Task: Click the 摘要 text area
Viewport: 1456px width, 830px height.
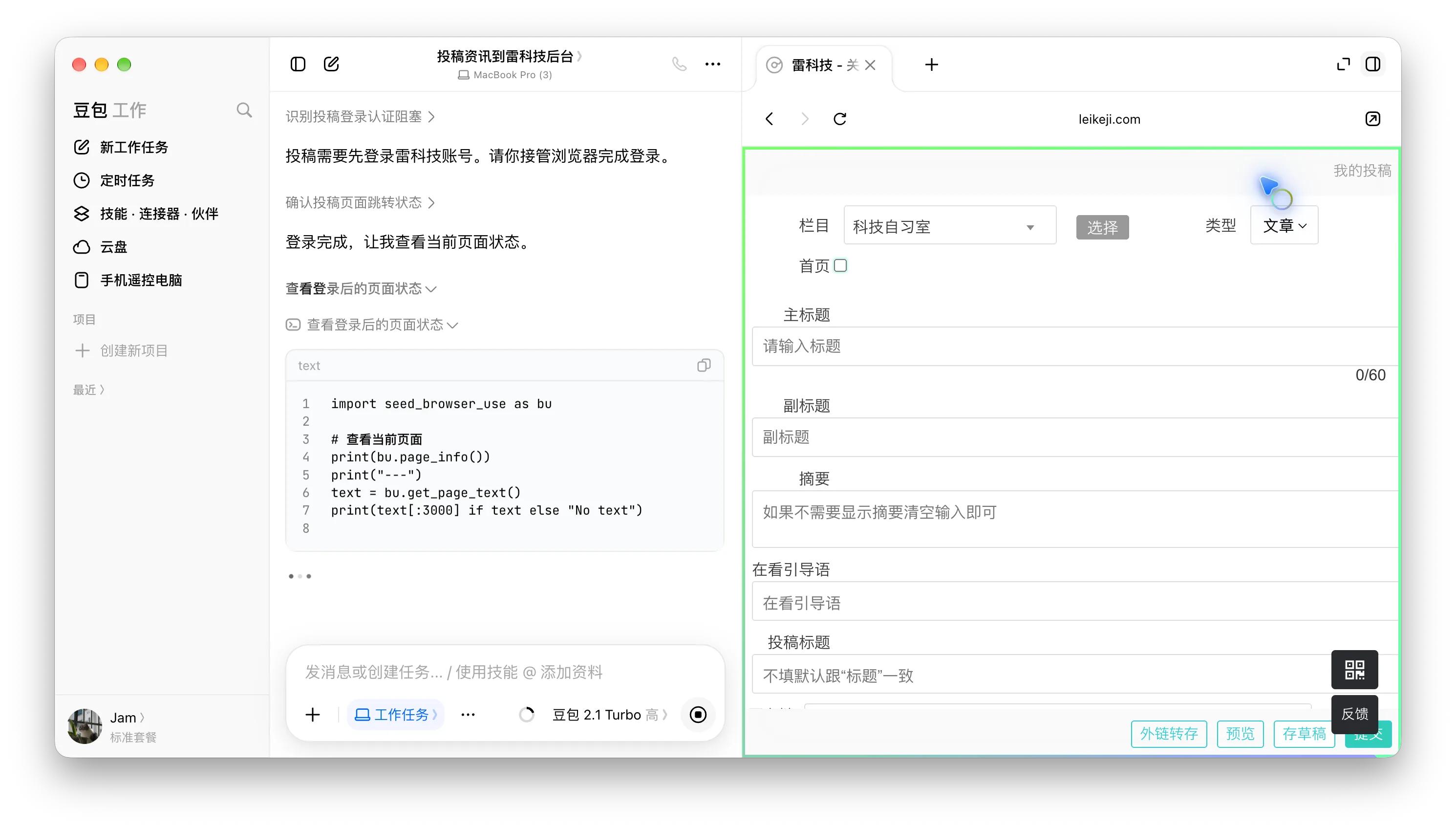Action: point(1074,519)
